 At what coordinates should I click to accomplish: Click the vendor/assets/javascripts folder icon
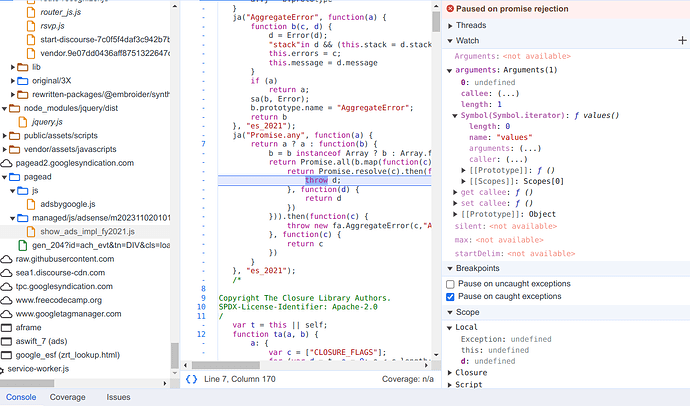click(15, 150)
